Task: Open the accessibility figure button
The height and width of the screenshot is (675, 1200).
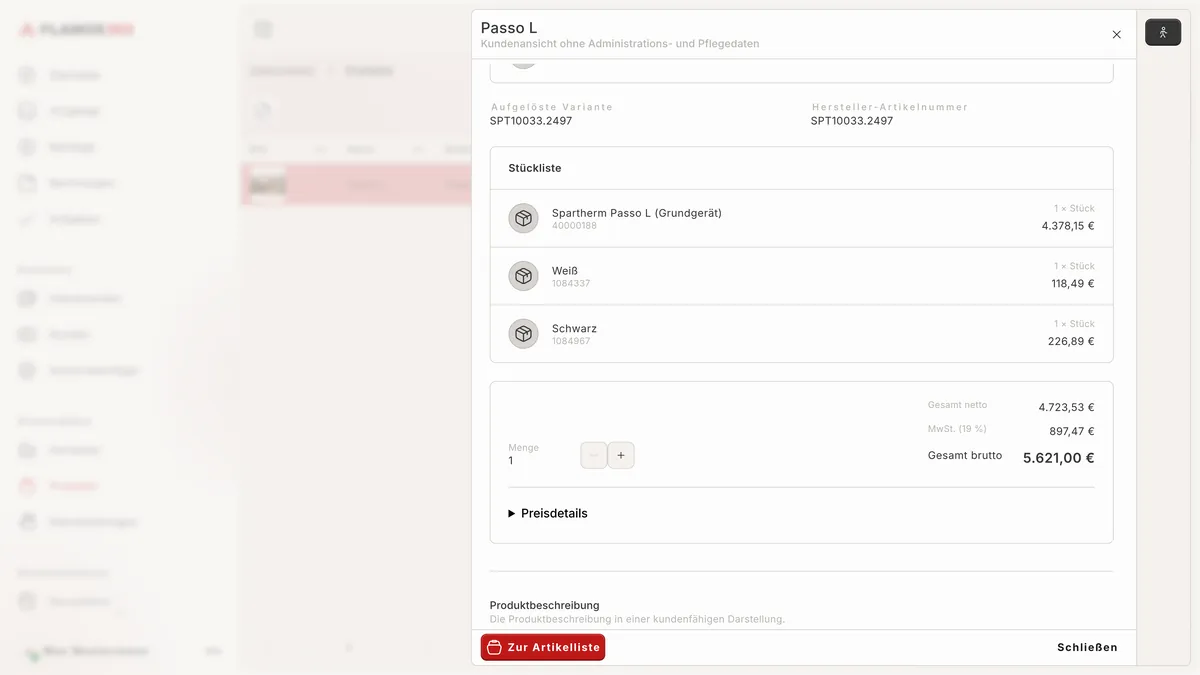Action: click(1163, 33)
